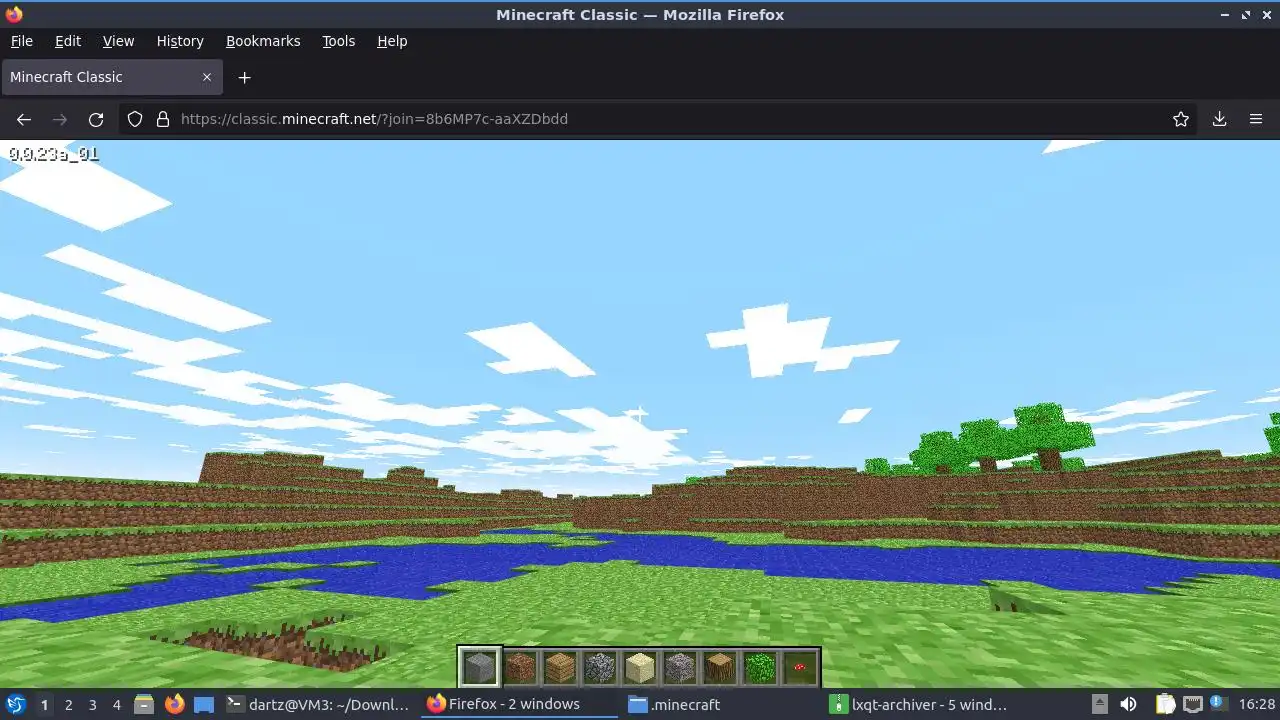Select the sand block in hotbar
Viewport: 1280px width, 720px height.
640,667
